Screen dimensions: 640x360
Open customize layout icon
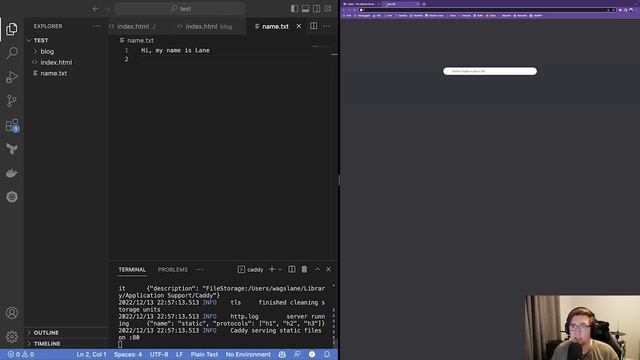(327, 9)
